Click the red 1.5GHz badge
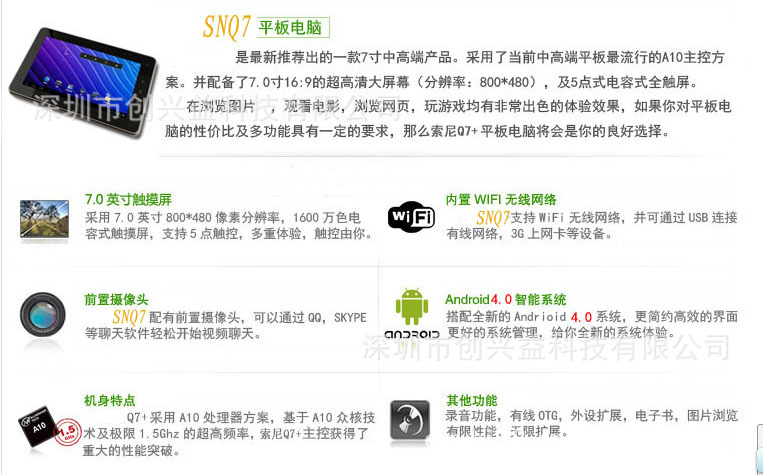Image resolution: width=763 pixels, height=475 pixels. 67,432
